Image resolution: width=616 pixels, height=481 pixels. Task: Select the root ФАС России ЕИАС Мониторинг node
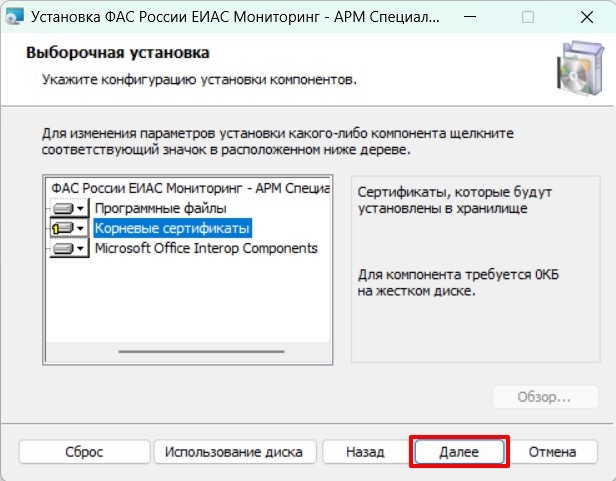(x=191, y=188)
